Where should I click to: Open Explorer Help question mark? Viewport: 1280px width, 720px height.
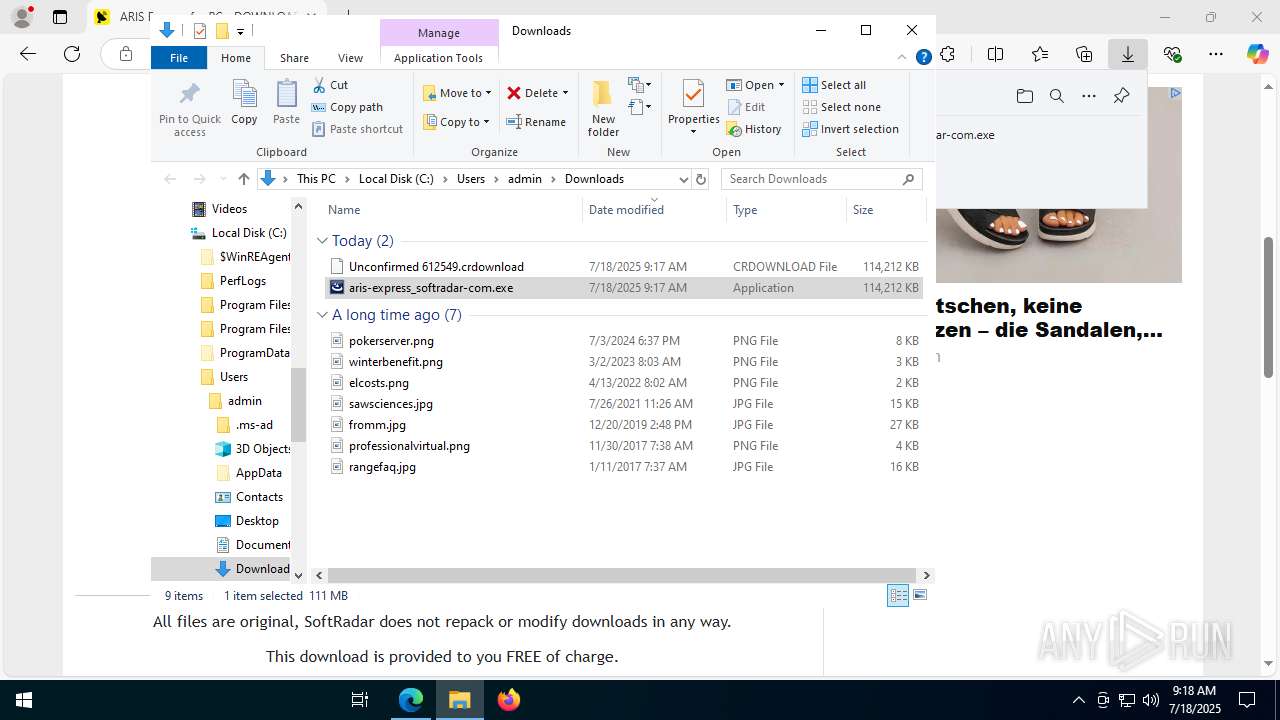[x=924, y=58]
